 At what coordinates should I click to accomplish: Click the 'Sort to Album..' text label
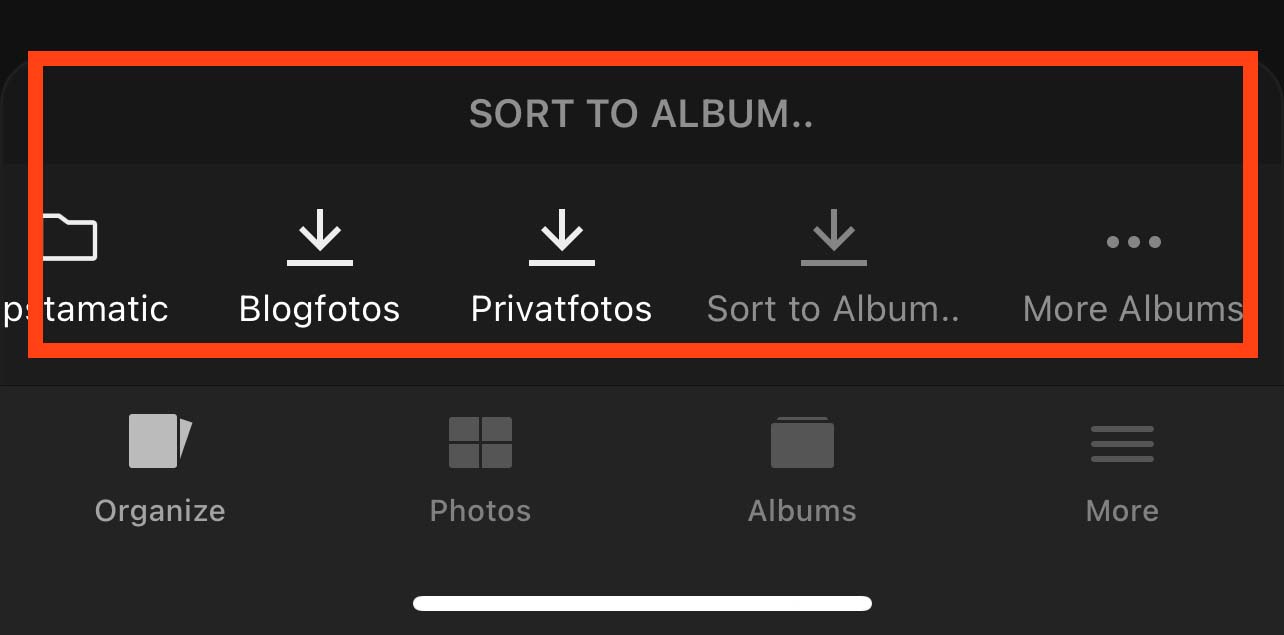click(x=833, y=309)
